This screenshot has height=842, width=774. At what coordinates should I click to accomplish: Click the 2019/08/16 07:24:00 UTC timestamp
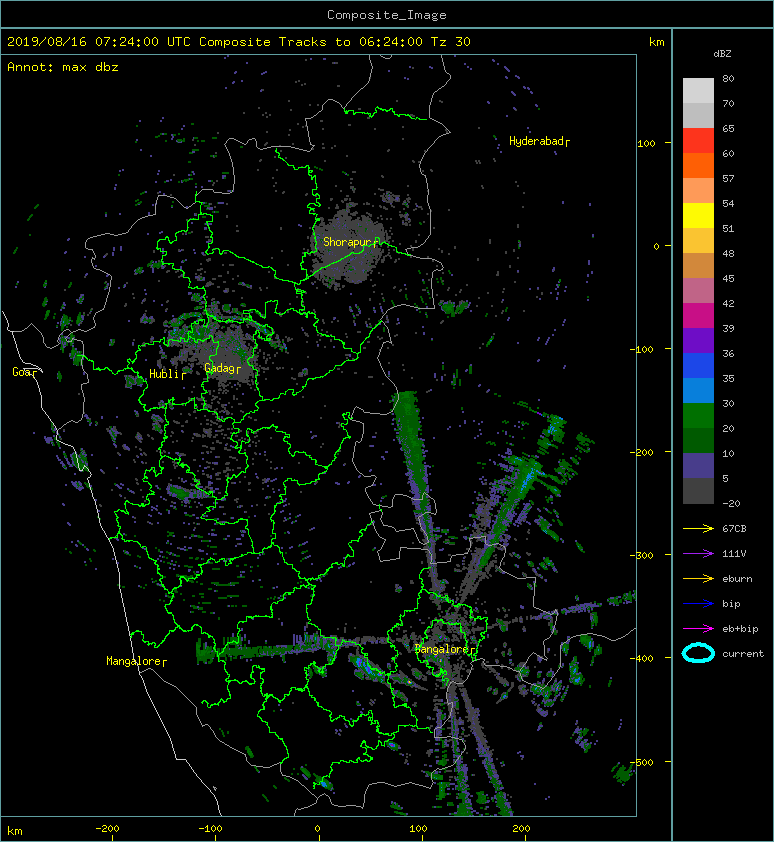coord(99,42)
